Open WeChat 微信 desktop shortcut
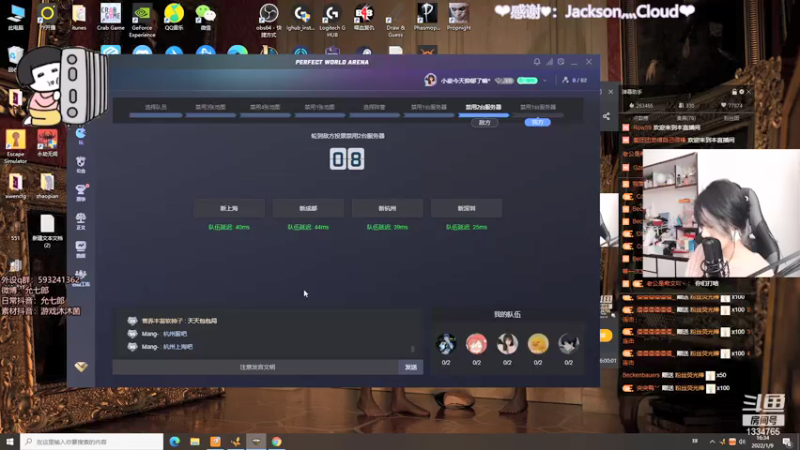The height and width of the screenshot is (450, 800). click(x=206, y=17)
